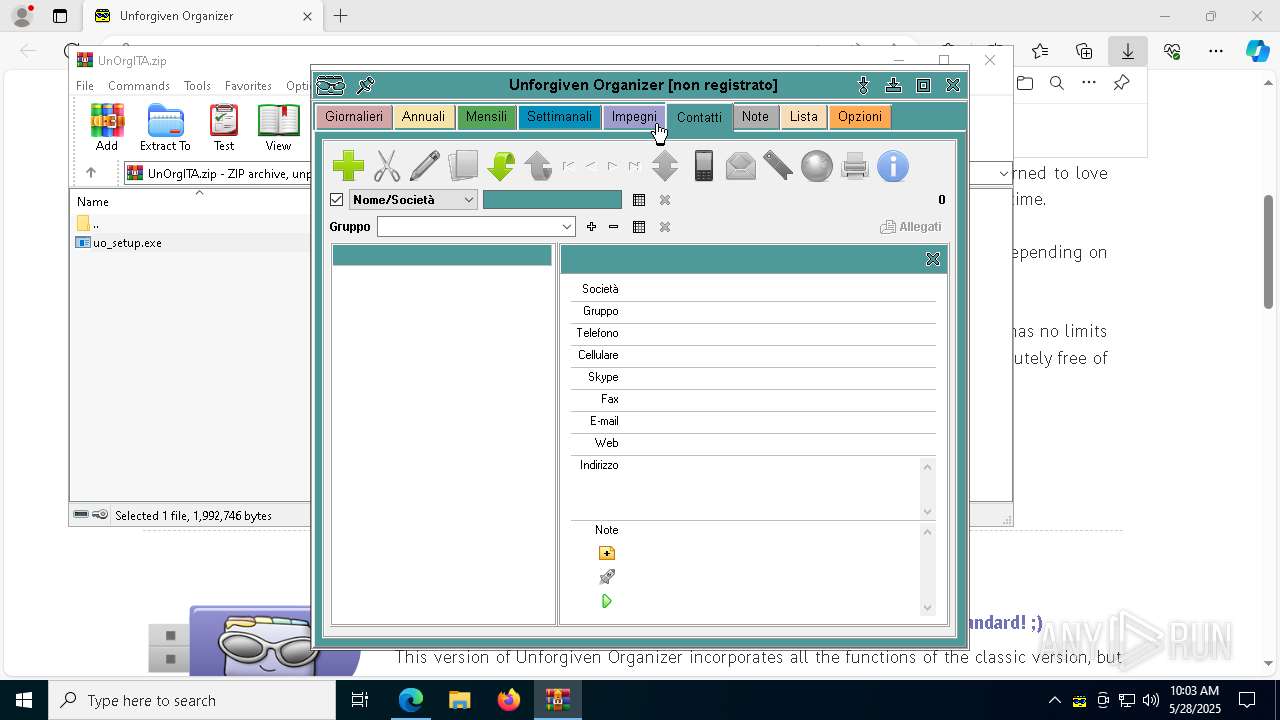This screenshot has width=1280, height=720.
Task: Click WinRAR View button
Action: tap(278, 128)
